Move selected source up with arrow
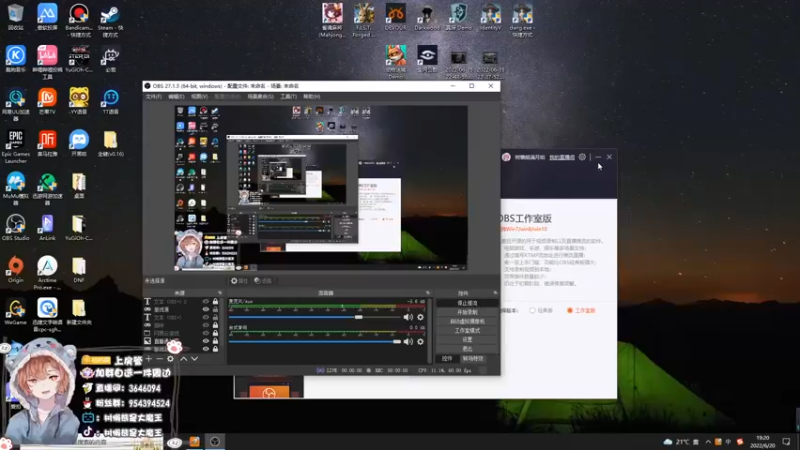 (x=183, y=359)
